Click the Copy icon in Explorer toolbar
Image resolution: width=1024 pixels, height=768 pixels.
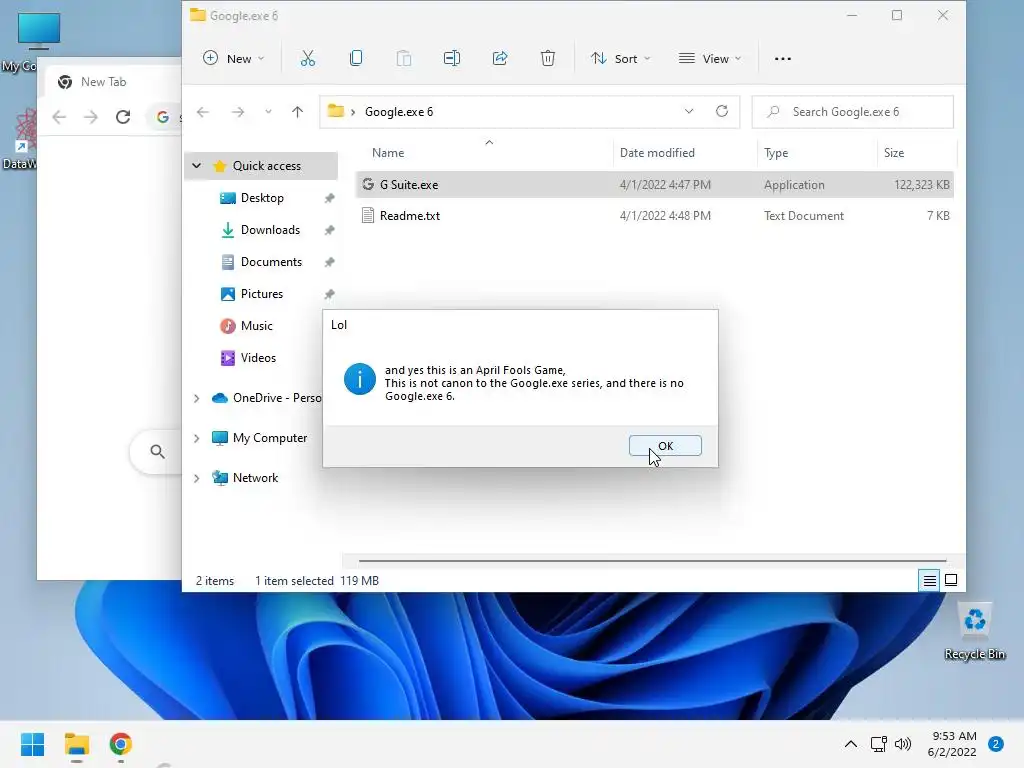tap(356, 59)
